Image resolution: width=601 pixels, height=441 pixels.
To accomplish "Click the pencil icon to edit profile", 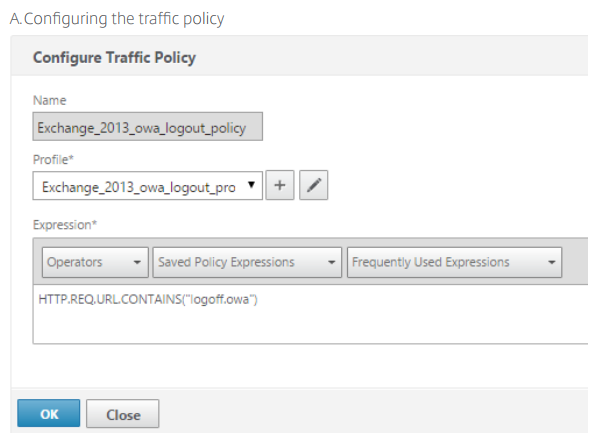I will (314, 186).
